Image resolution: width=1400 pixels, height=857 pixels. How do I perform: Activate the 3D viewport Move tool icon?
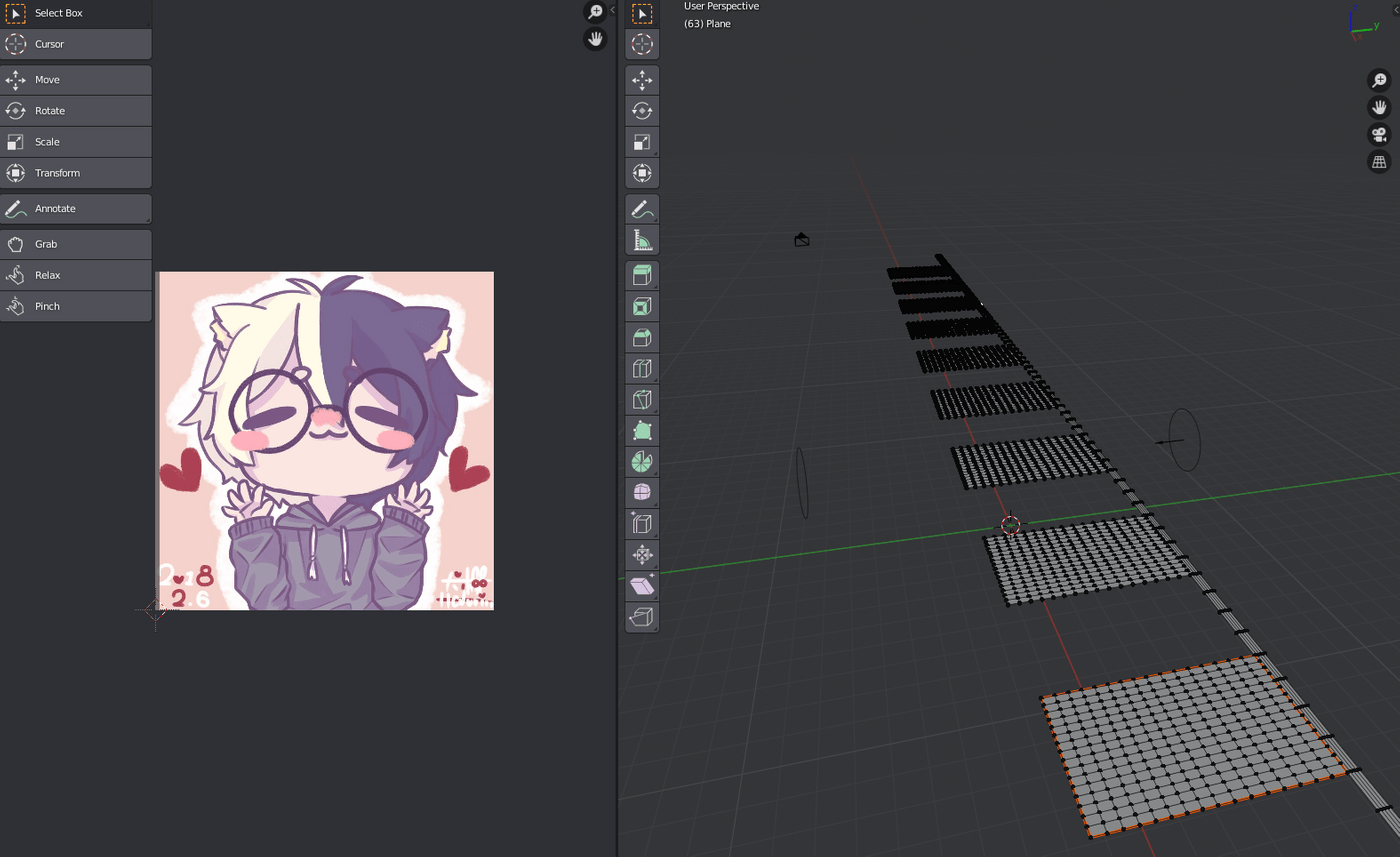642,80
